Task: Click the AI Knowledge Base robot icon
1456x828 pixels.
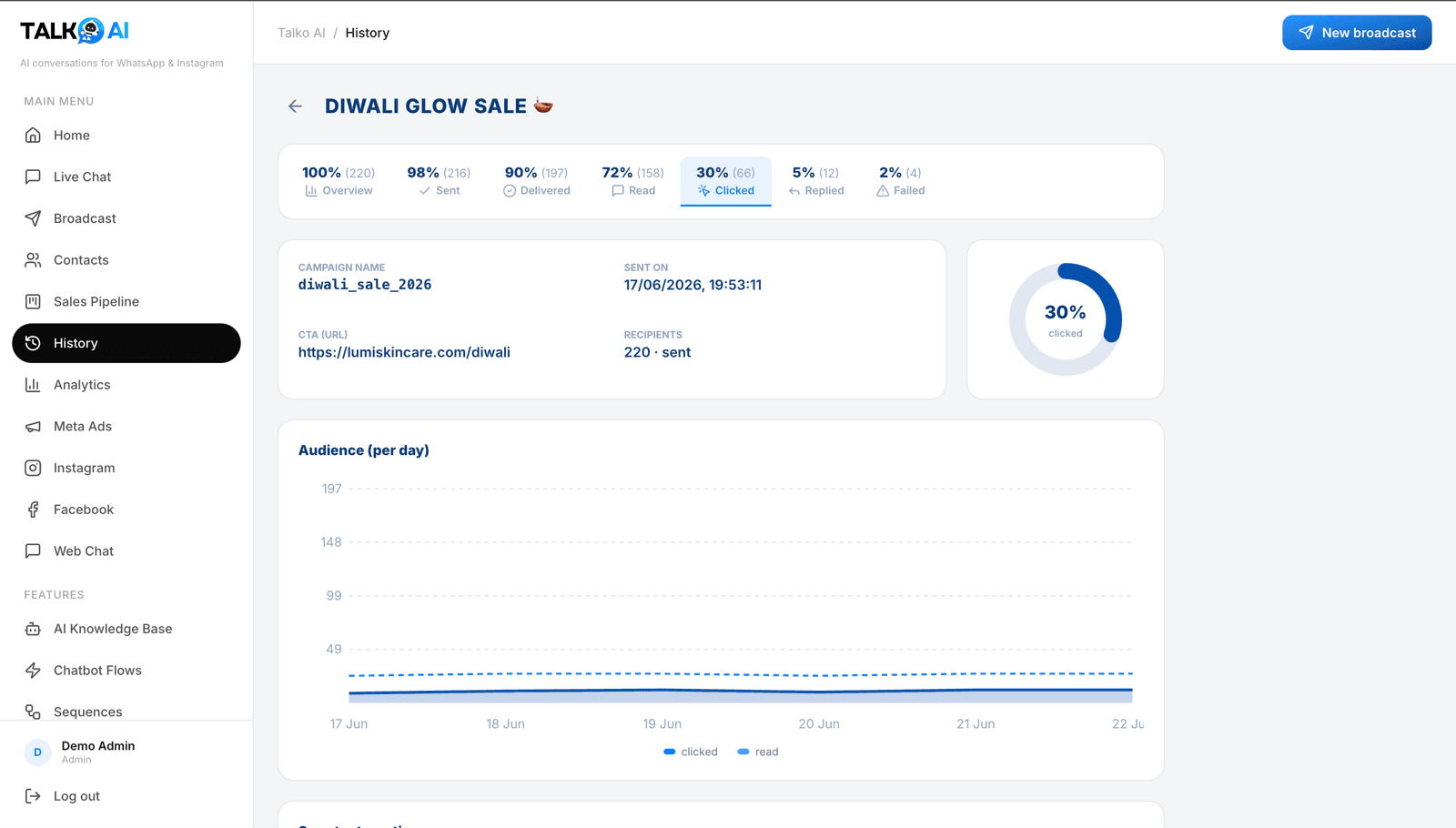Action: tap(33, 629)
